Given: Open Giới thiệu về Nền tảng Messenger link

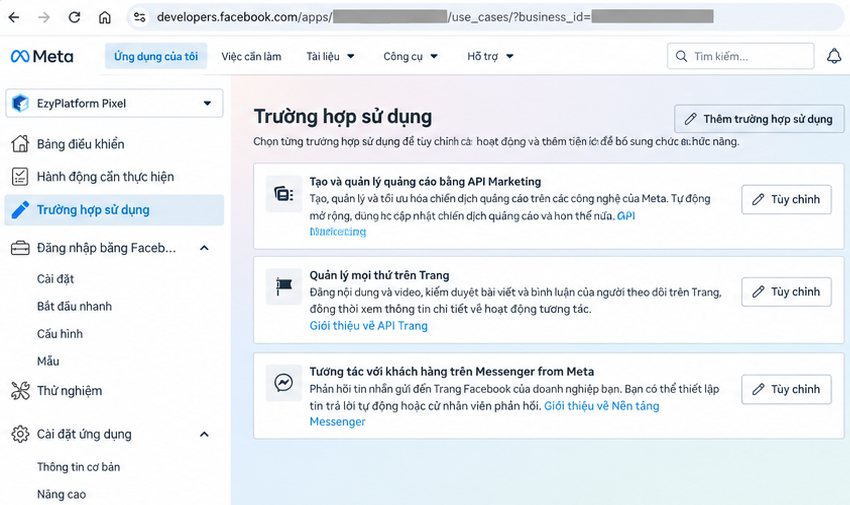Looking at the screenshot, I should [602, 406].
